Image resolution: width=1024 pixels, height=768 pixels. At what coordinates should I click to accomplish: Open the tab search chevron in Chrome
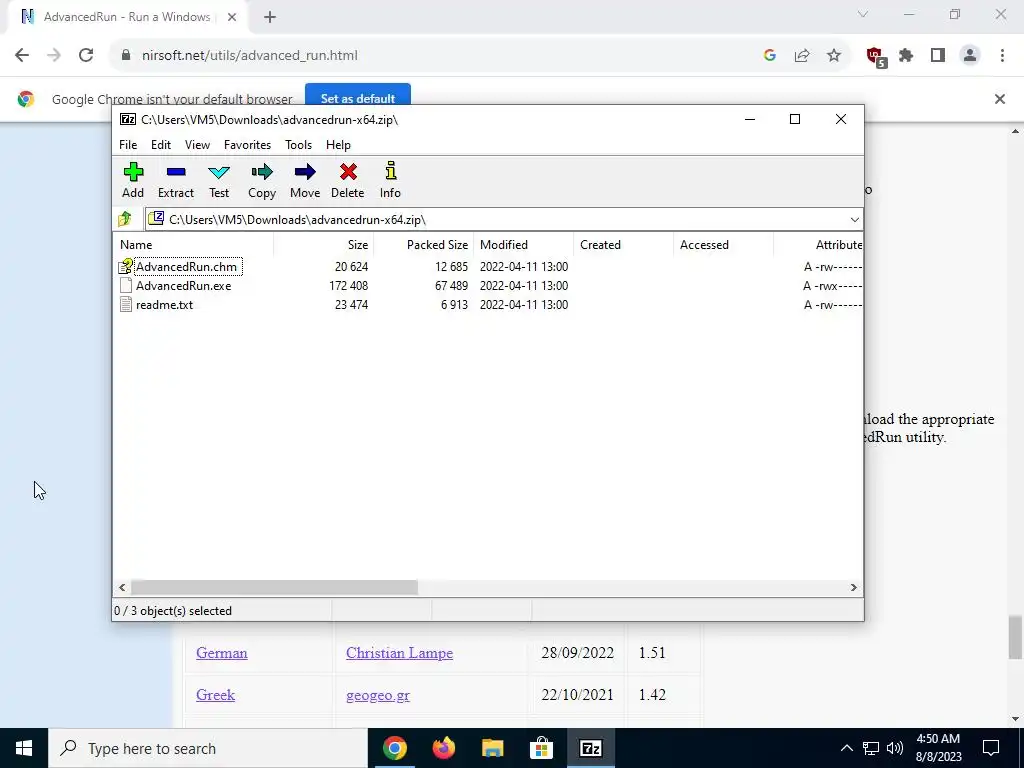click(x=863, y=14)
